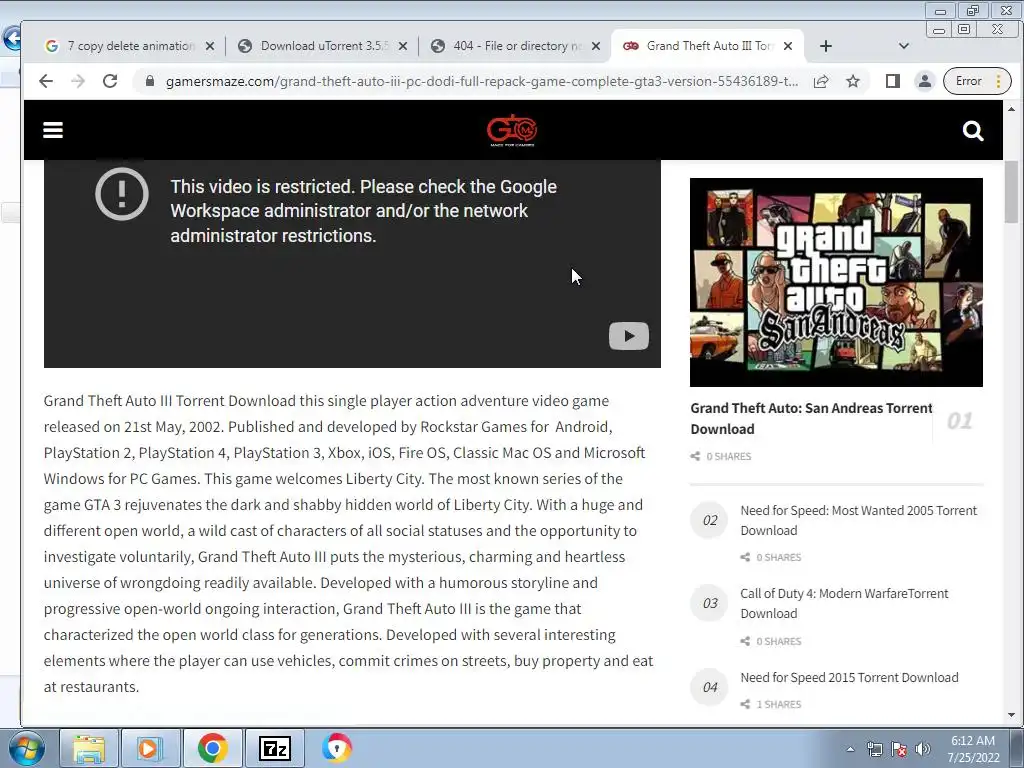Open Action Center flag tray icon
Viewport: 1024px width, 768px height.
(x=899, y=749)
